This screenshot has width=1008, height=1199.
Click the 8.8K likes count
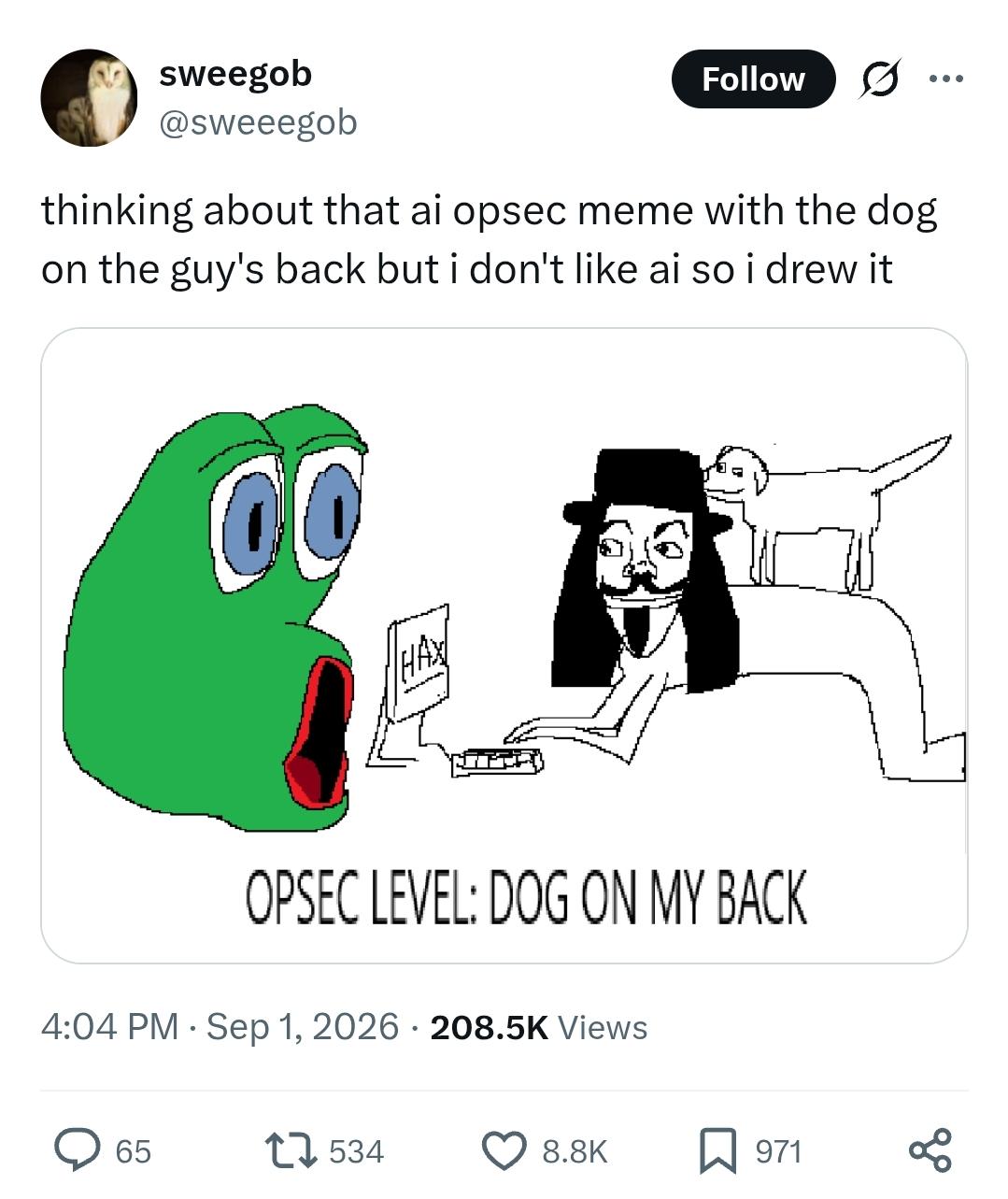pos(575,1151)
